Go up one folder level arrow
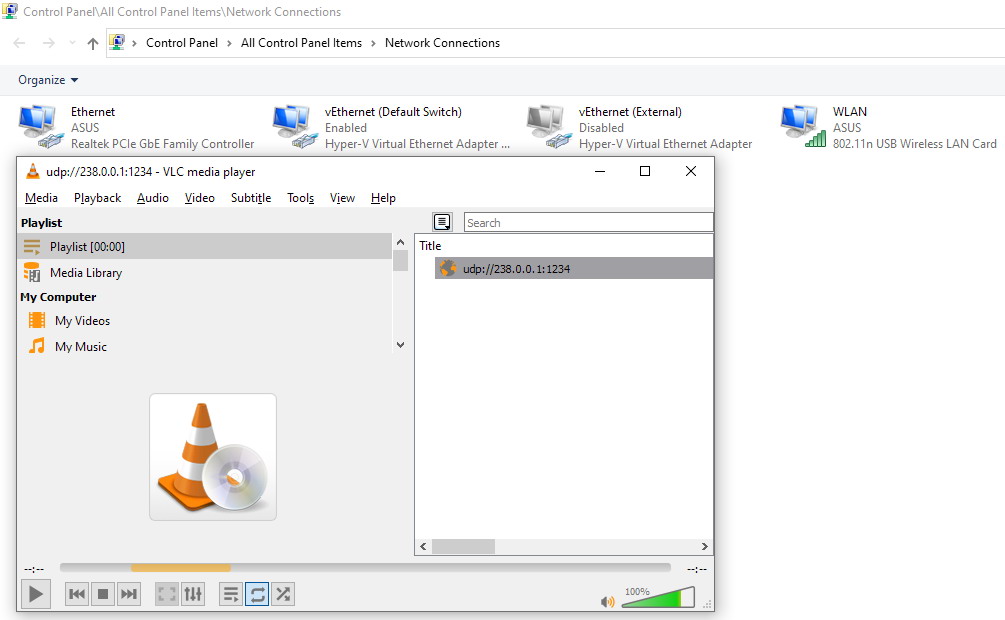The width and height of the screenshot is (1005, 620). 93,43
